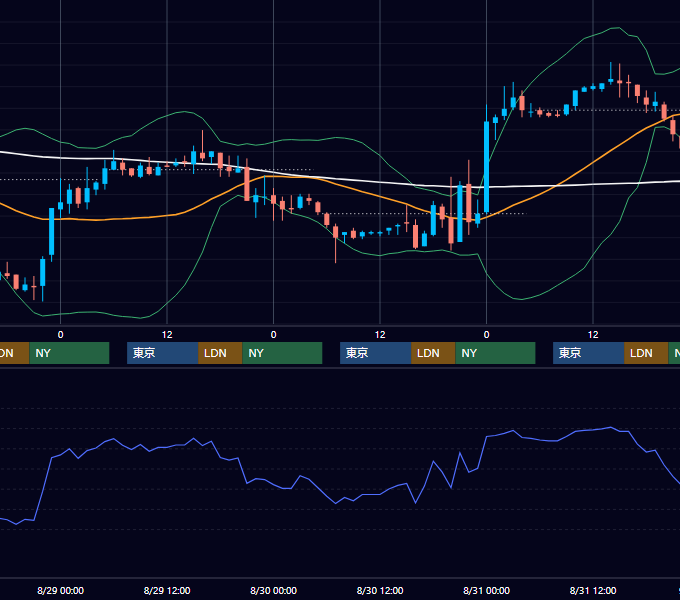Click the 8/30 00:00 date label
Viewport: 680px width, 600px height.
[x=273, y=590]
